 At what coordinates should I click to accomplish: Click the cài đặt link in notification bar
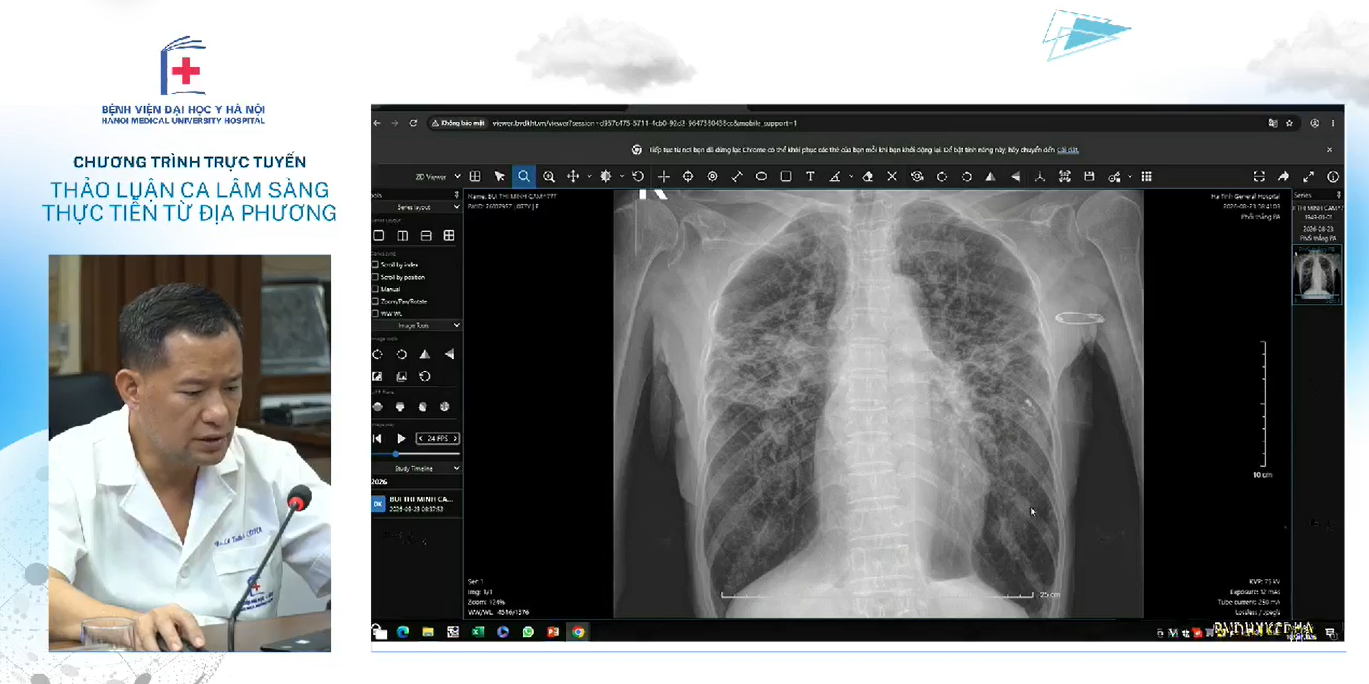click(x=1068, y=150)
